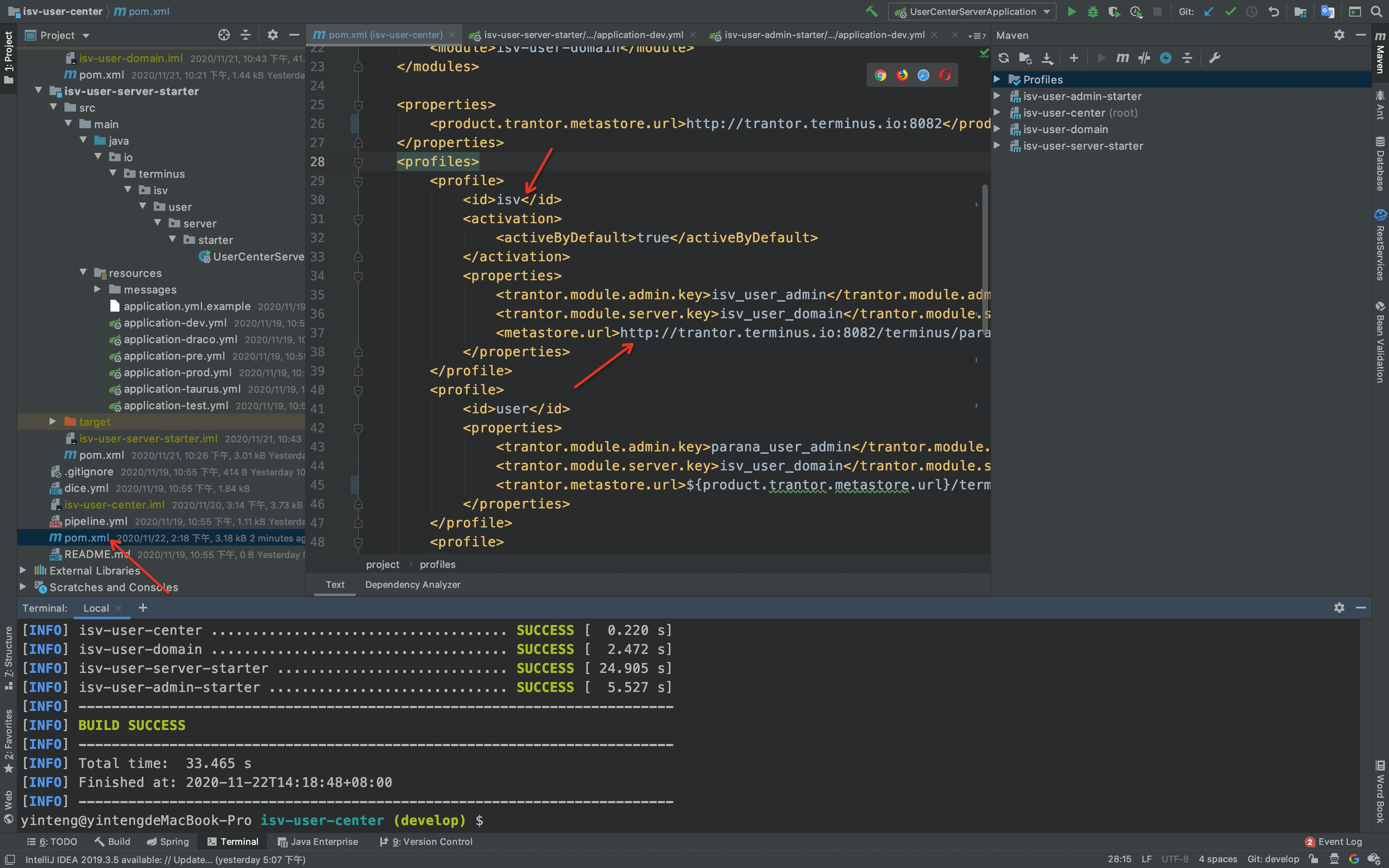Click the Build Project hammer icon
The image size is (1389, 868).
pyautogui.click(x=871, y=12)
